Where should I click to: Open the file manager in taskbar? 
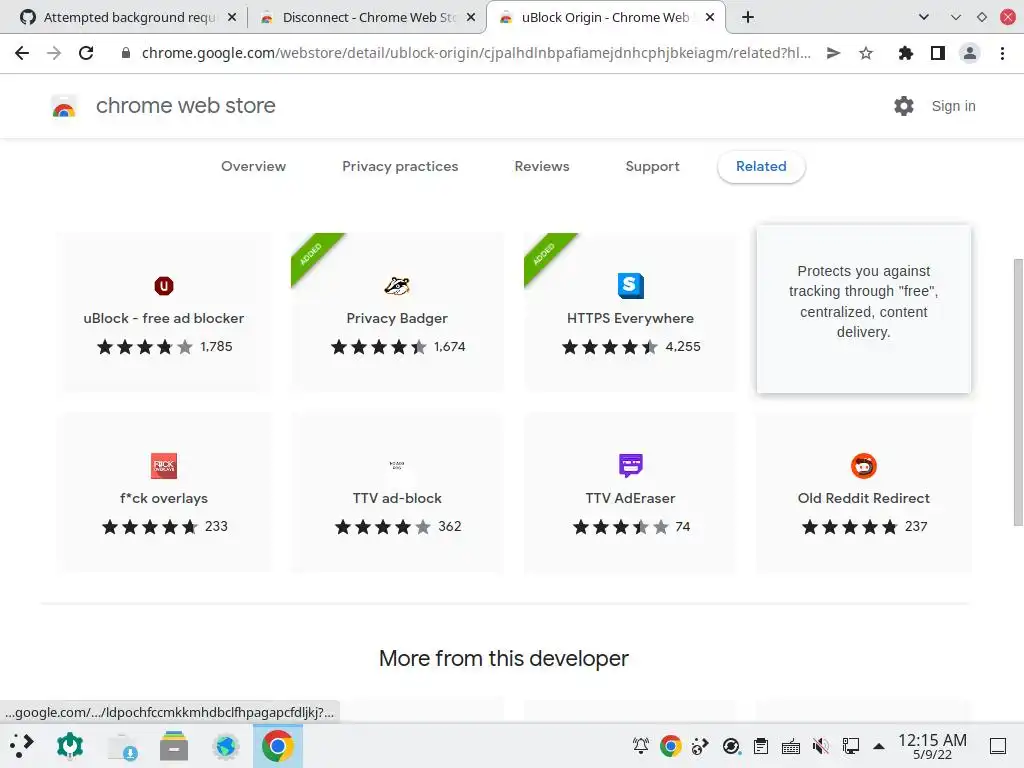174,746
